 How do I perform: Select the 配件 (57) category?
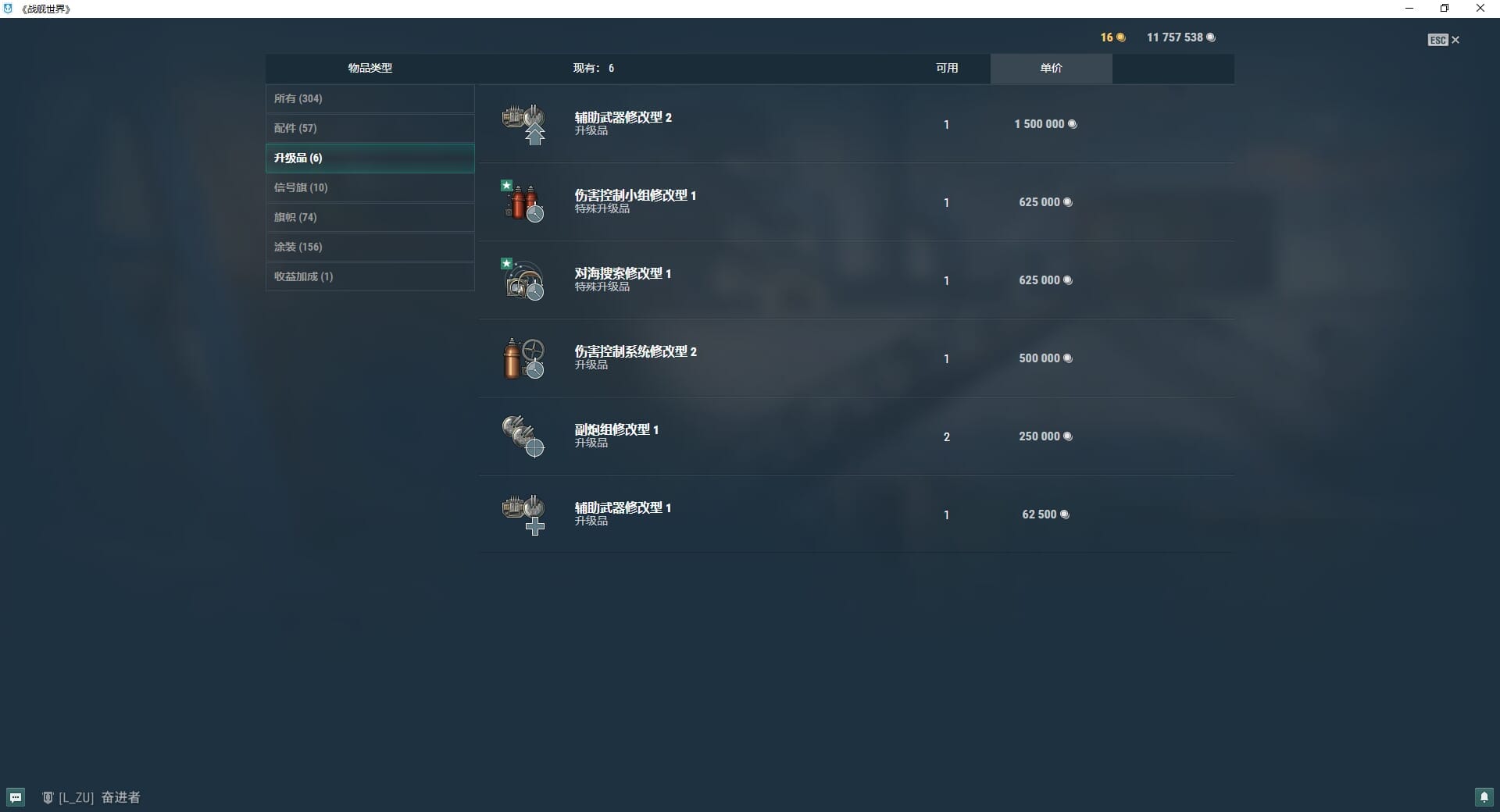pos(370,128)
